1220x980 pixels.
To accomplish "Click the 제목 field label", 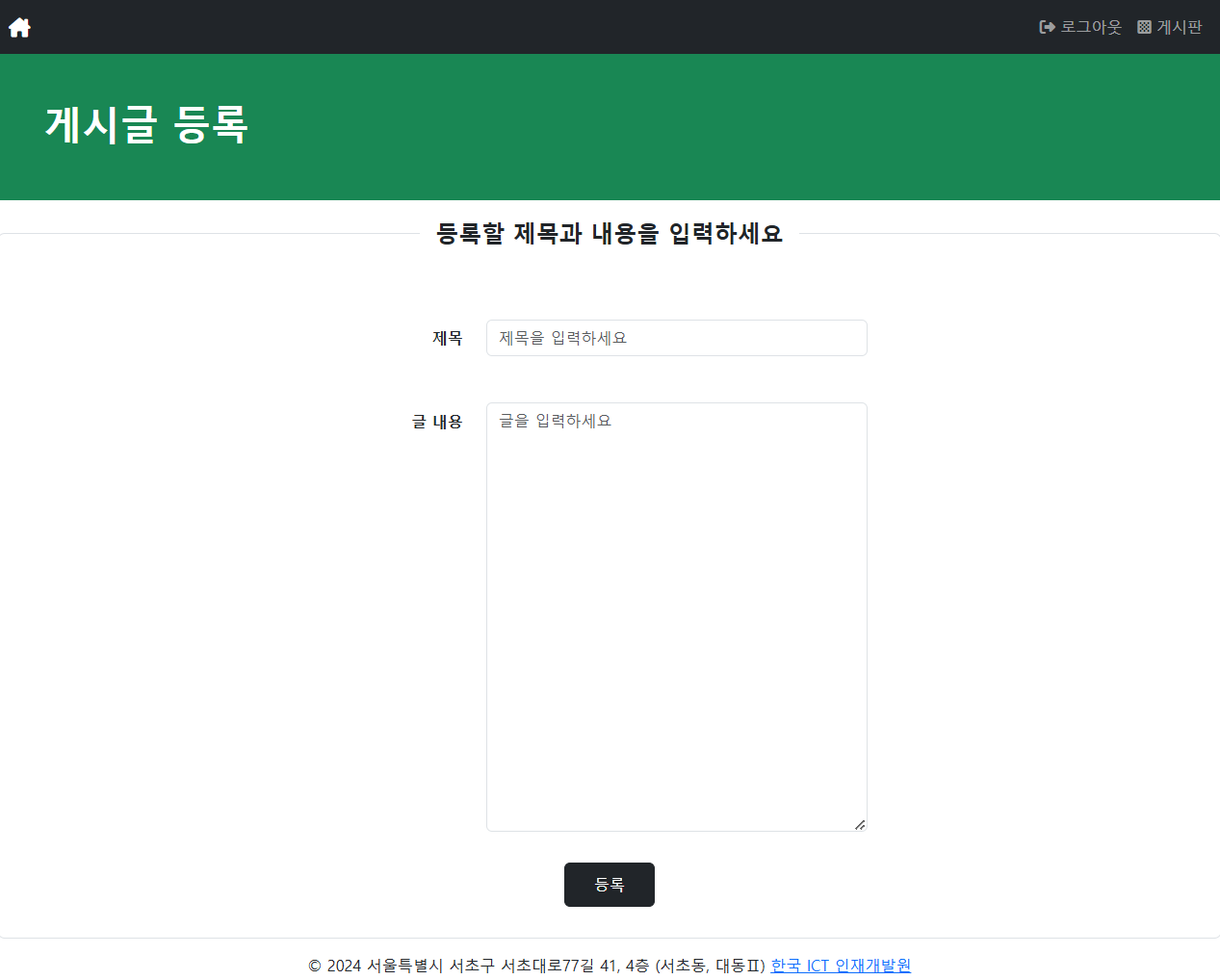I will click(447, 338).
